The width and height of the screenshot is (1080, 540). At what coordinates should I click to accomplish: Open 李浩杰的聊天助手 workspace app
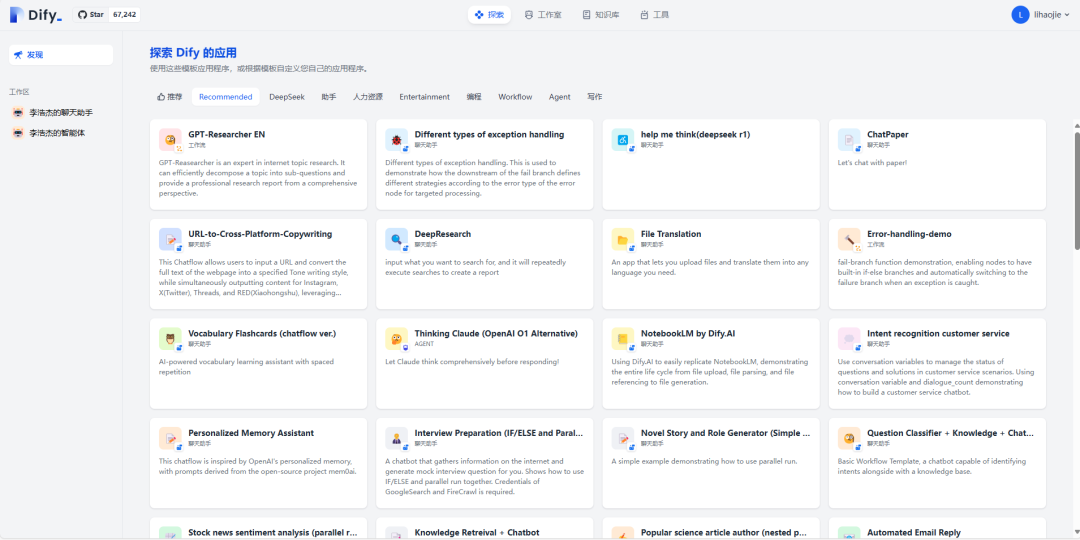click(x=61, y=112)
